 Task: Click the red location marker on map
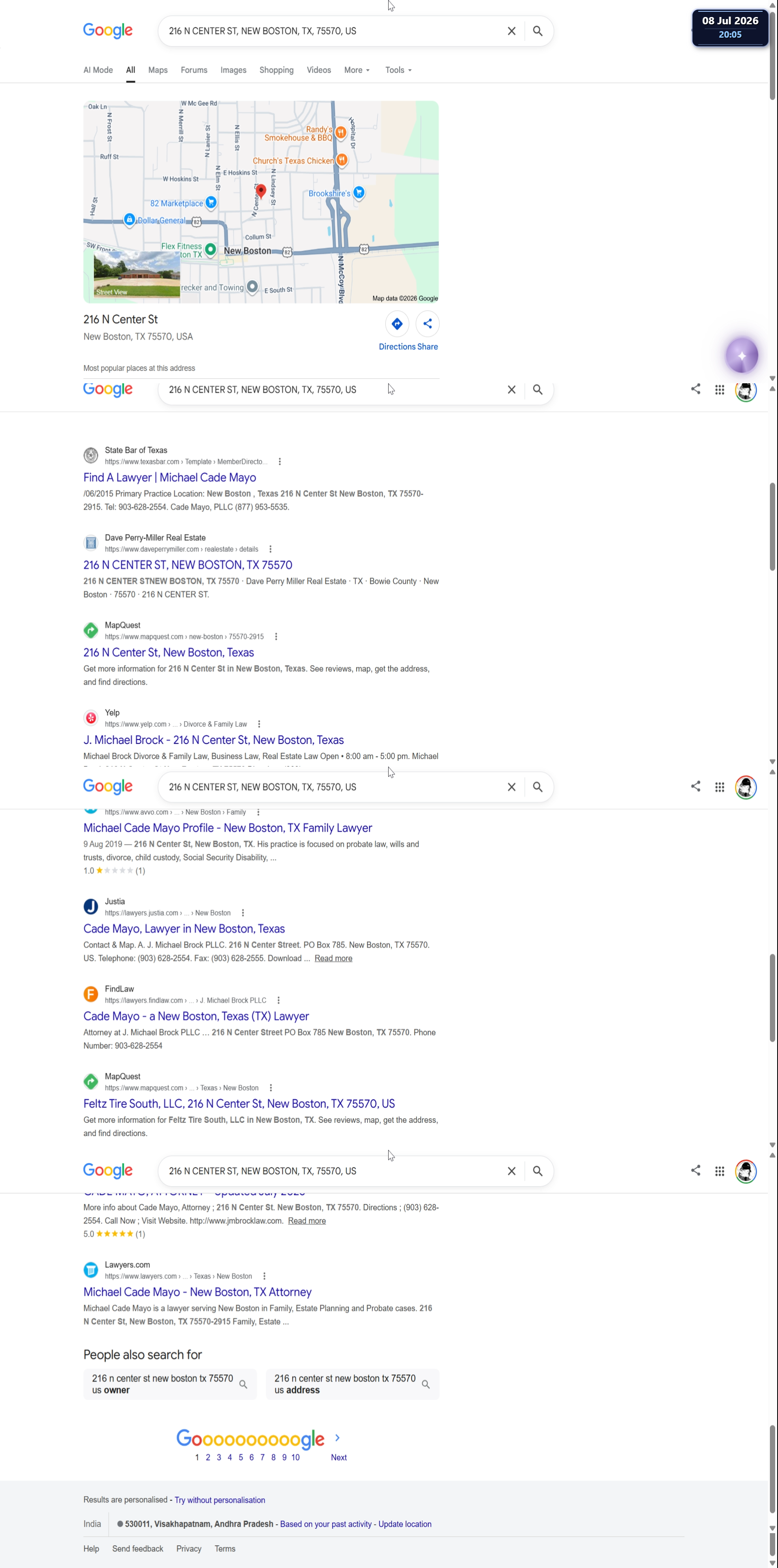[261, 191]
